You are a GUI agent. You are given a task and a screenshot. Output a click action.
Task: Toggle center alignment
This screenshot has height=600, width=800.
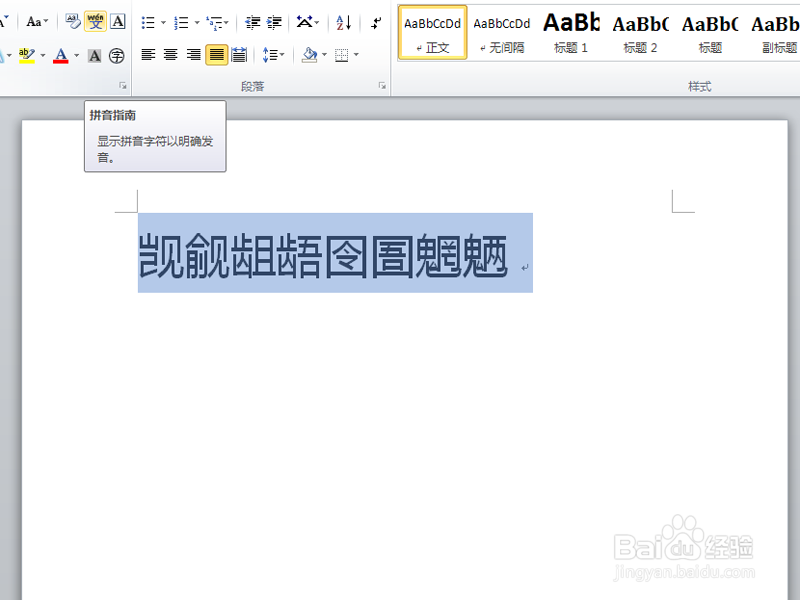coord(169,54)
